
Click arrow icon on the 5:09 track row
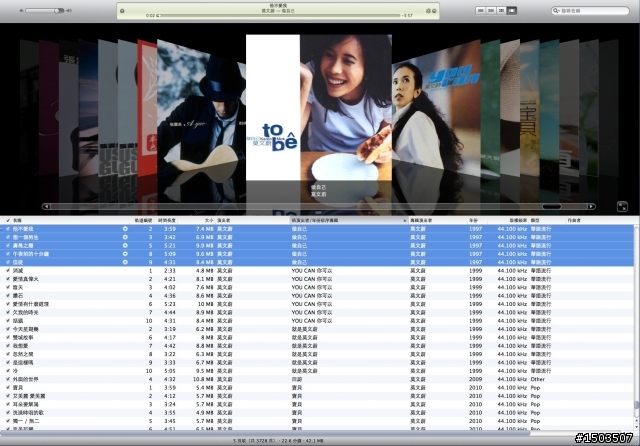(125, 254)
